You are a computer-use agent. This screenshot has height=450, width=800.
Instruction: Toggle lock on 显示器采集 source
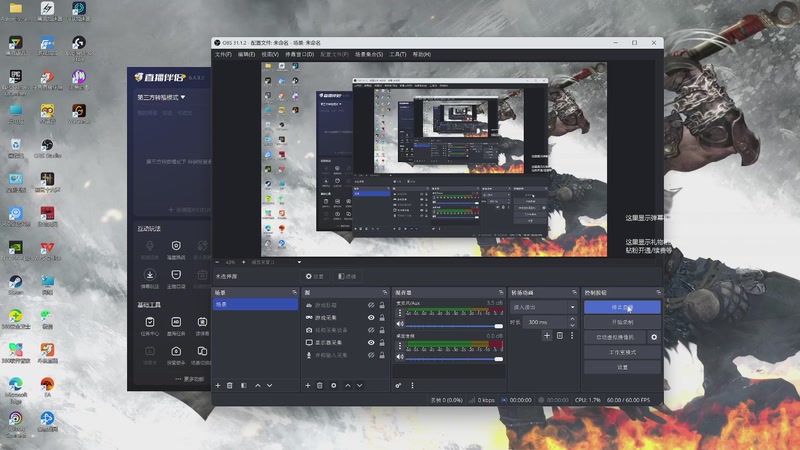tap(382, 342)
